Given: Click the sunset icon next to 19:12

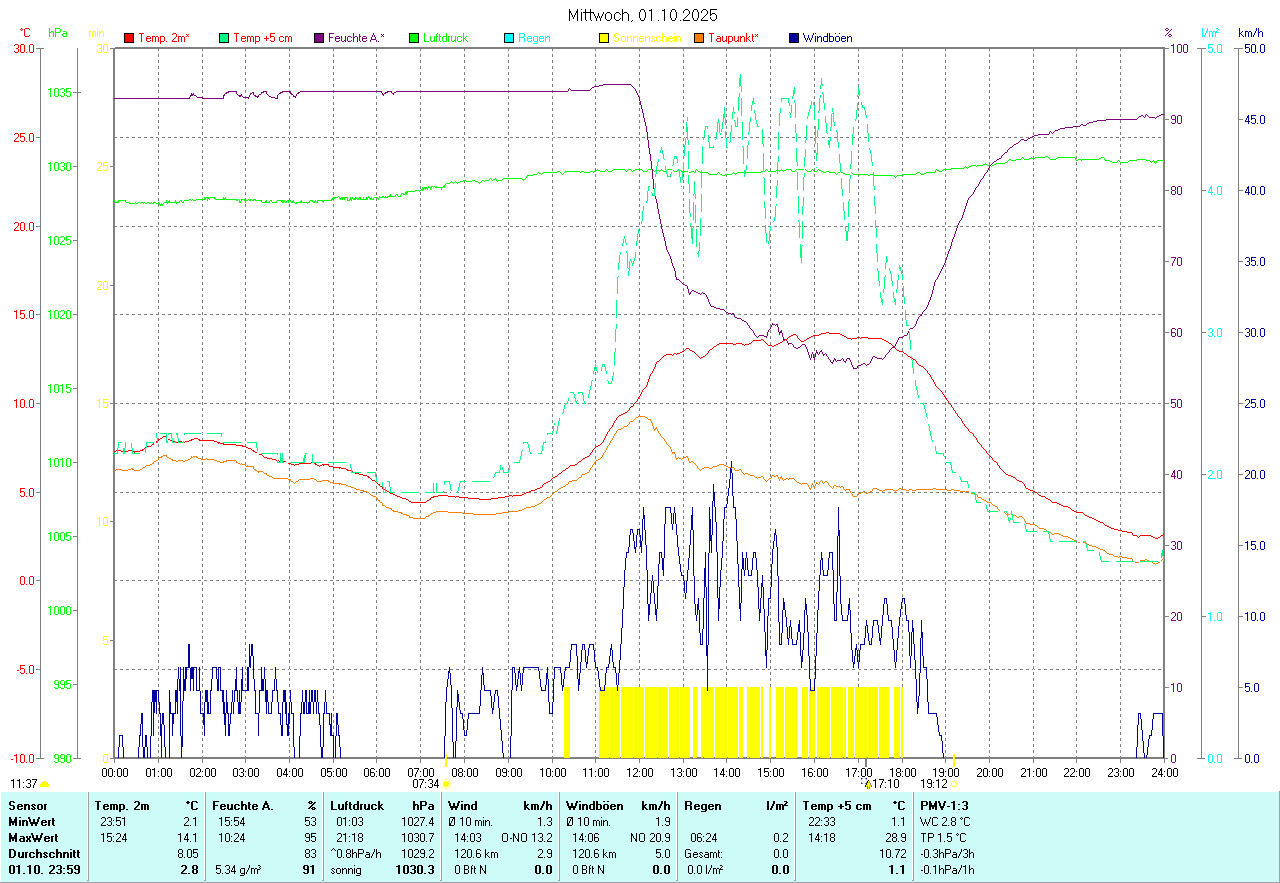Looking at the screenshot, I should 954,785.
